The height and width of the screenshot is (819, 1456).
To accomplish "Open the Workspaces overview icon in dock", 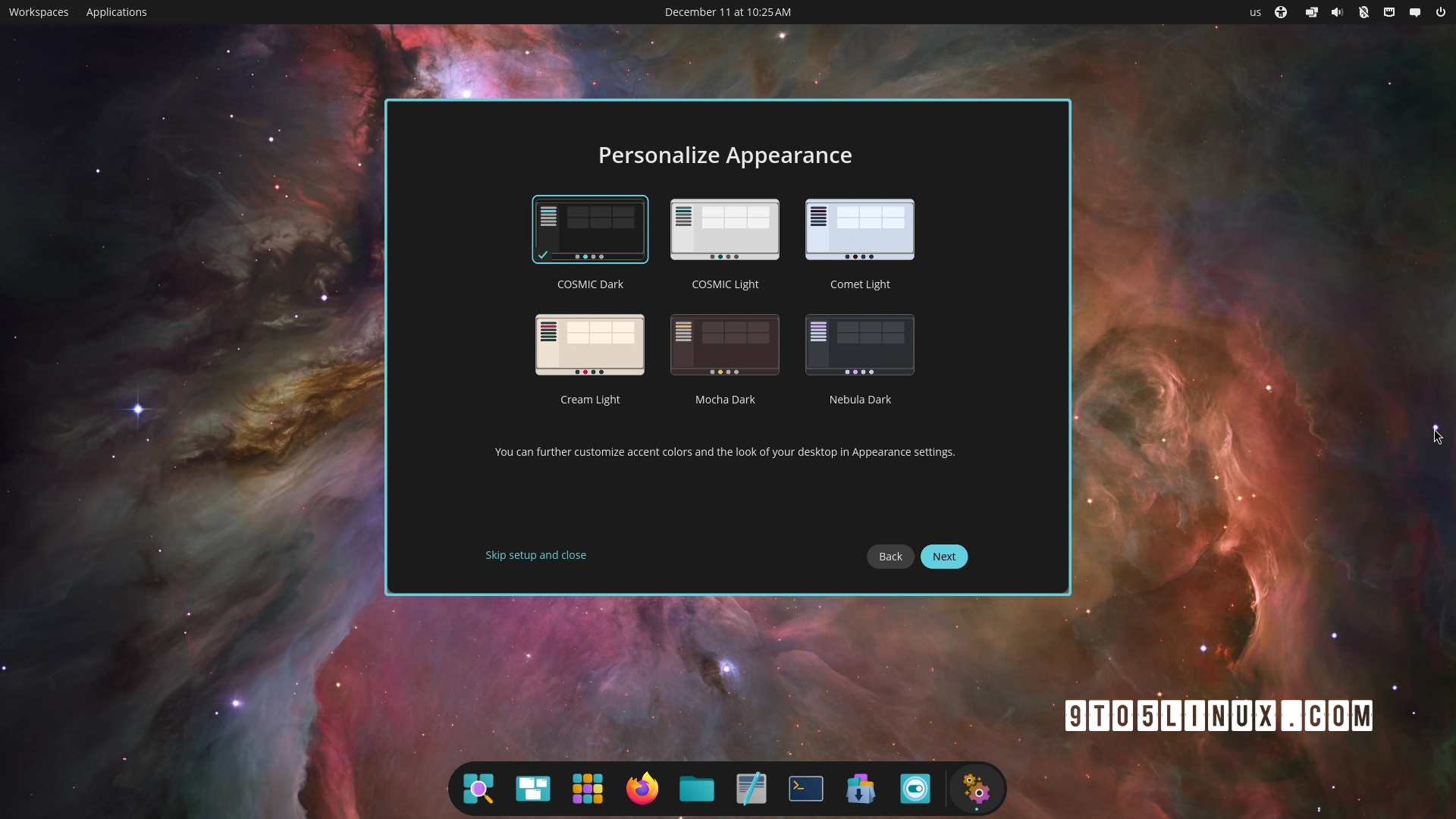I will click(533, 789).
